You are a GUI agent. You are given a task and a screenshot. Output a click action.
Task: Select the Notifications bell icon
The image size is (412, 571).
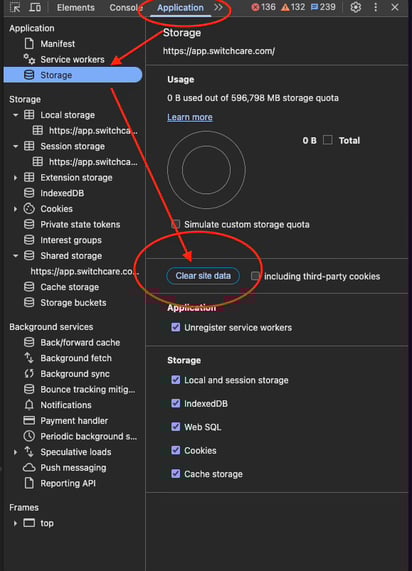click(29, 405)
